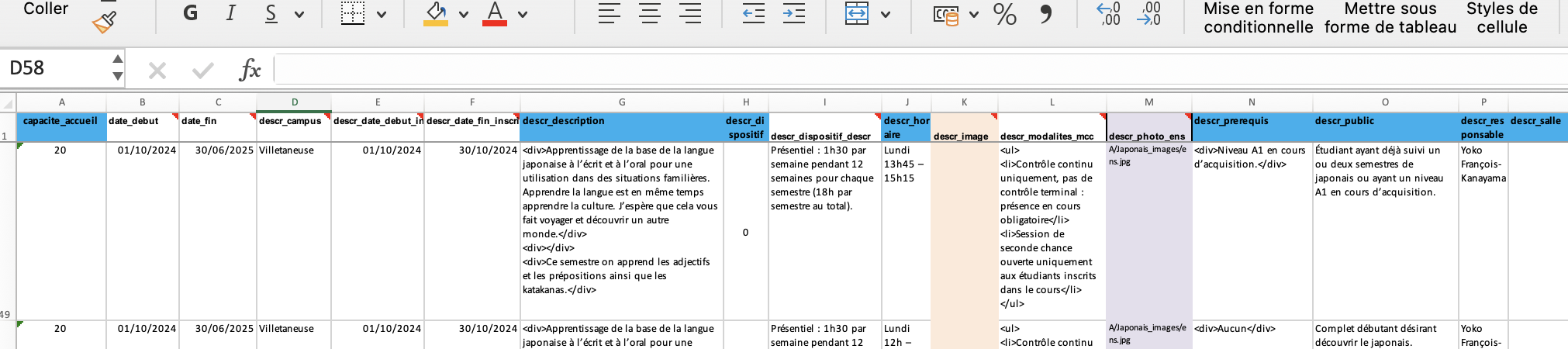
Task: Open accounting format dropdown arrow
Action: [x=974, y=14]
